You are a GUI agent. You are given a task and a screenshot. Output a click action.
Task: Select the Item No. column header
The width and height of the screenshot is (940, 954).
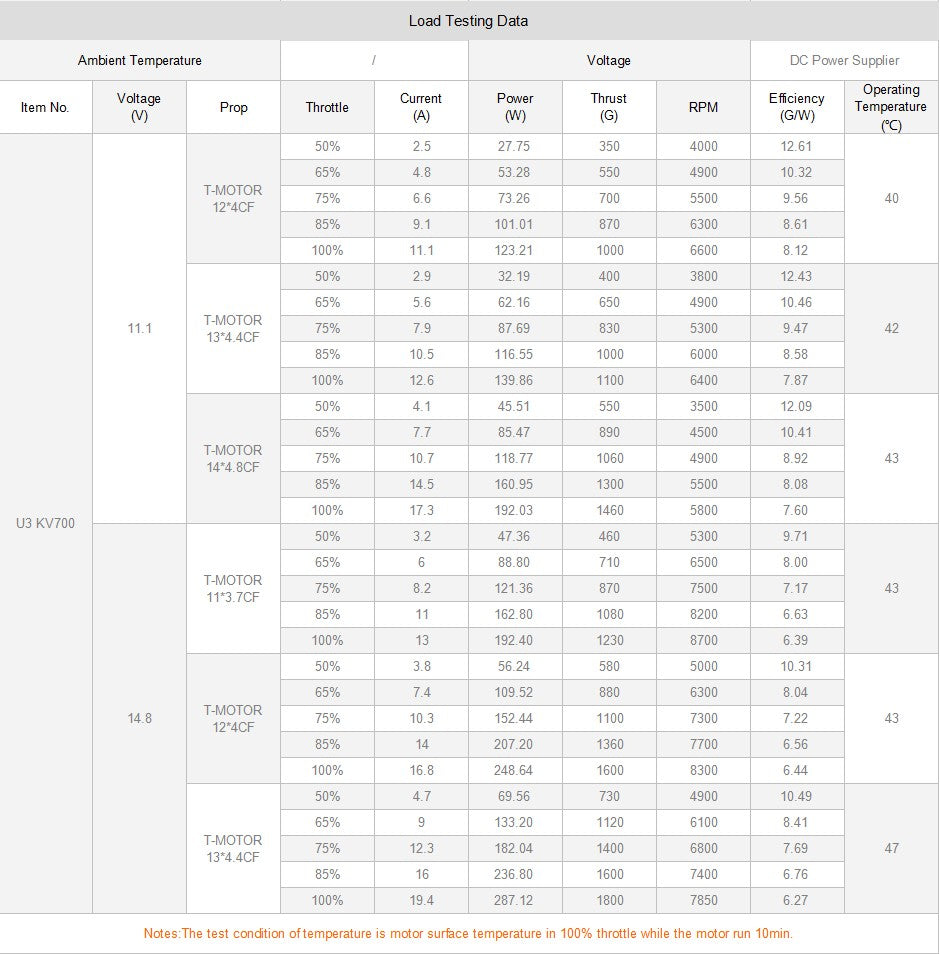coord(45,107)
